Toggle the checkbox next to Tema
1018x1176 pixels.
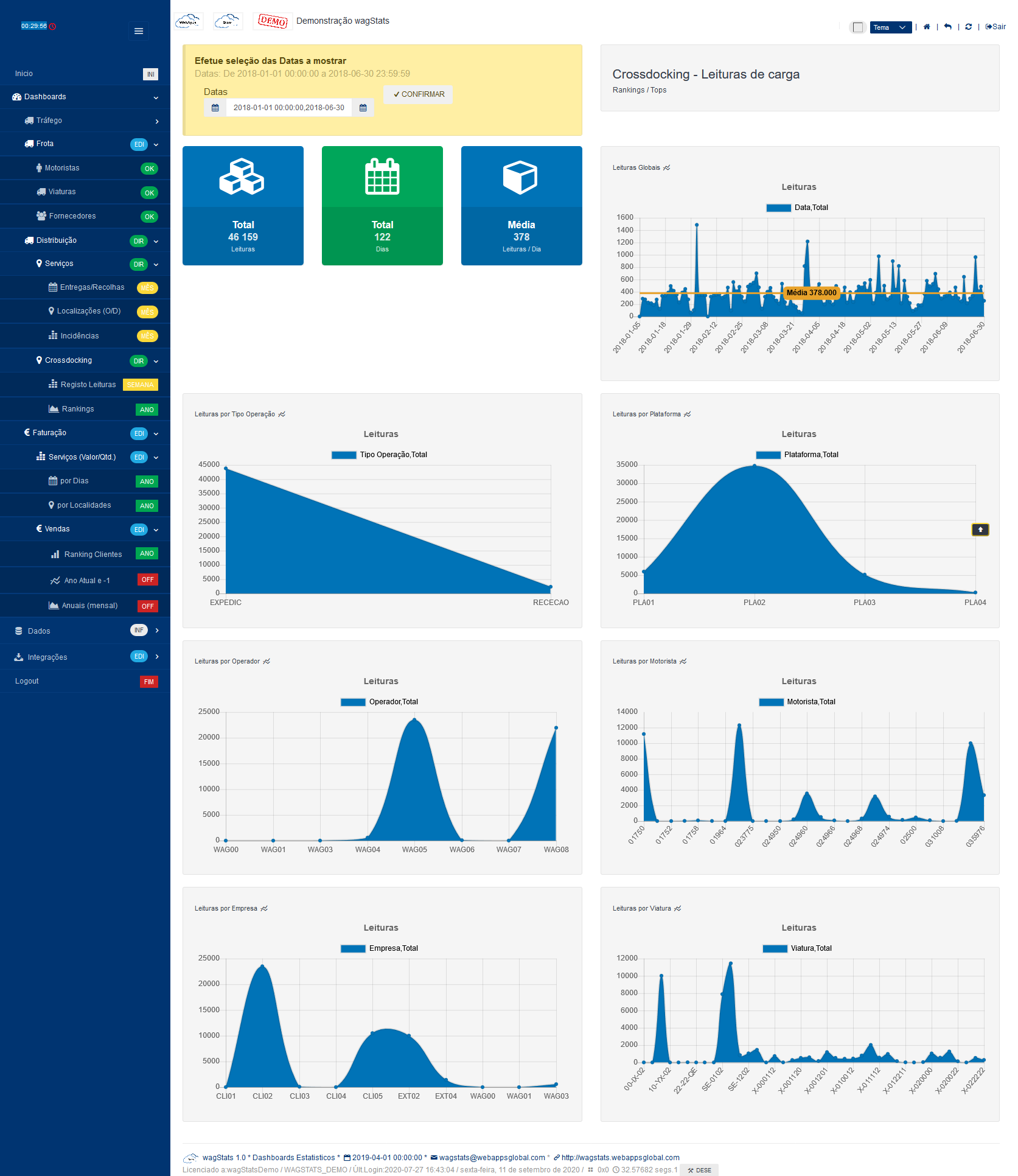tap(858, 27)
